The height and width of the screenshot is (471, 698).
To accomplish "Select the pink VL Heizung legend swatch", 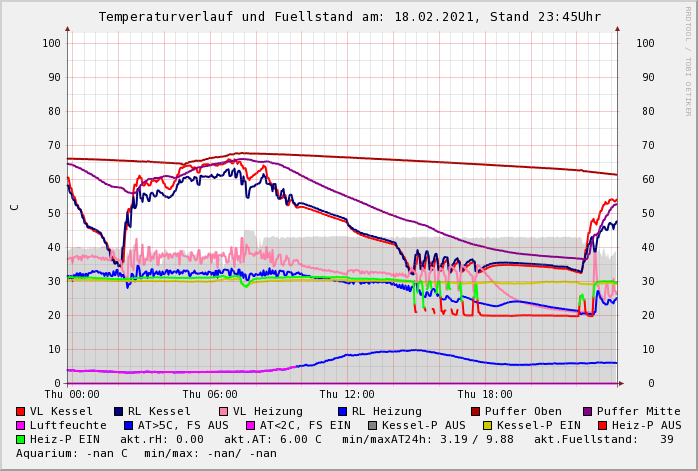I will [x=224, y=411].
